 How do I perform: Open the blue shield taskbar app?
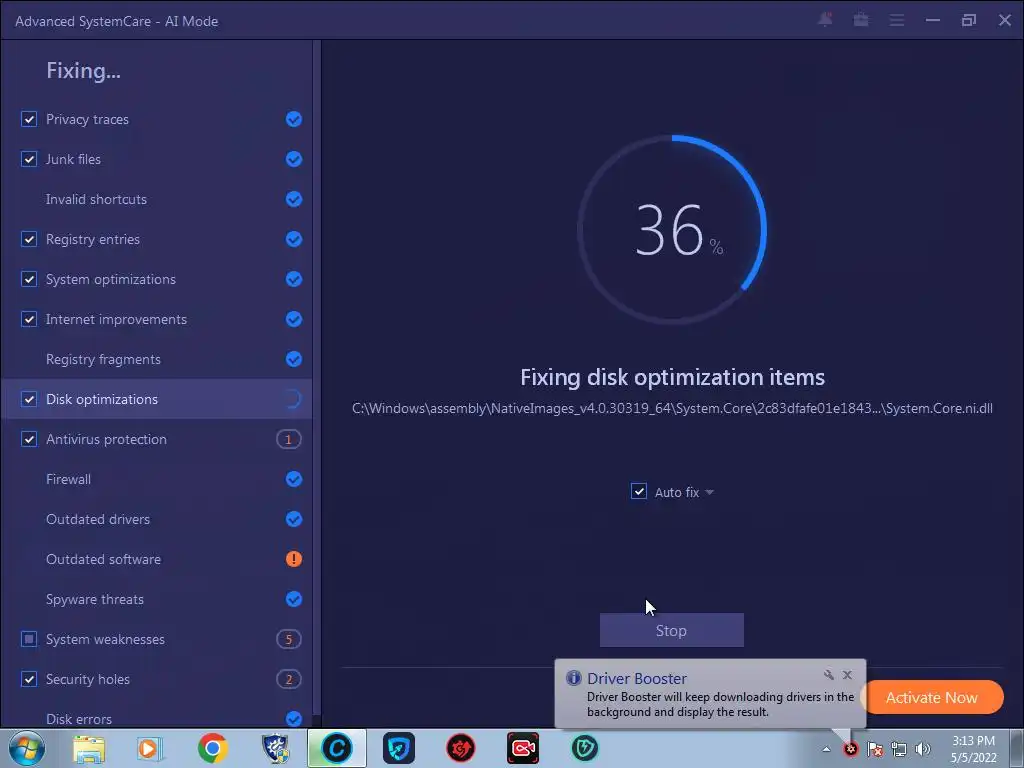click(399, 748)
